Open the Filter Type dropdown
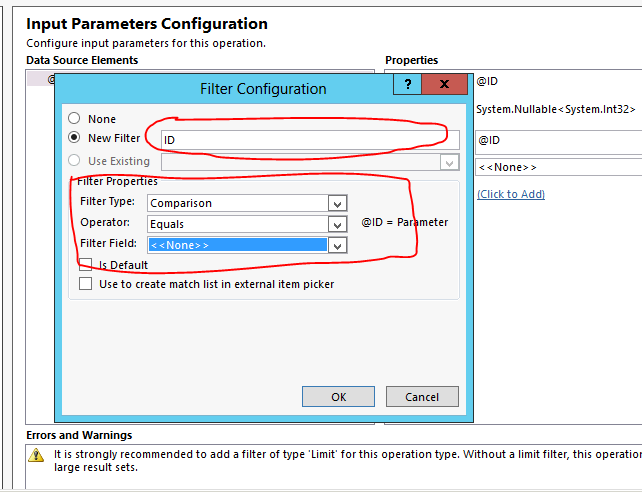This screenshot has height=492, width=642. tap(338, 203)
